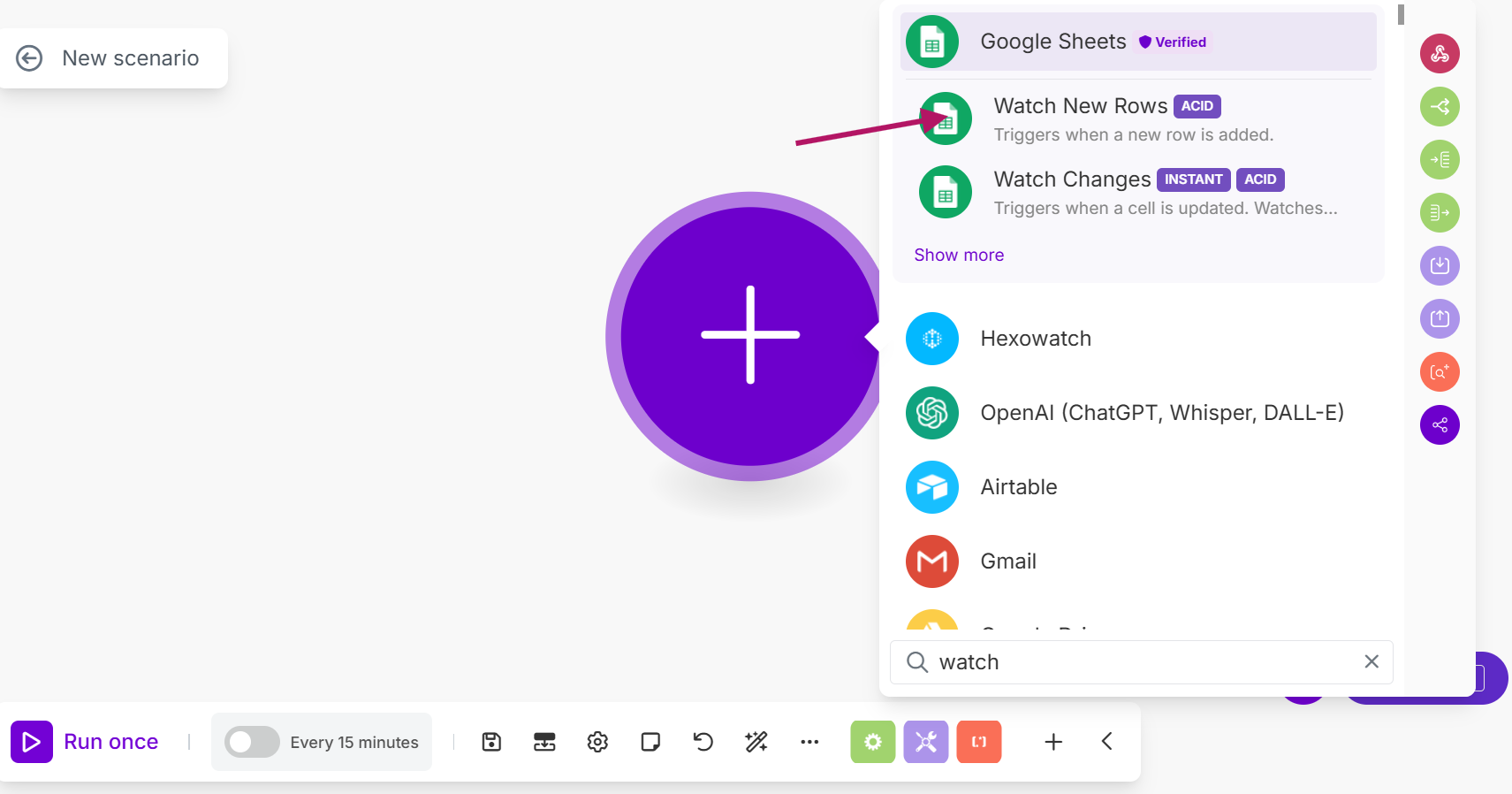Image resolution: width=1512 pixels, height=794 pixels.
Task: Click the INSTANT tag on Watch Changes
Action: coord(1194,179)
